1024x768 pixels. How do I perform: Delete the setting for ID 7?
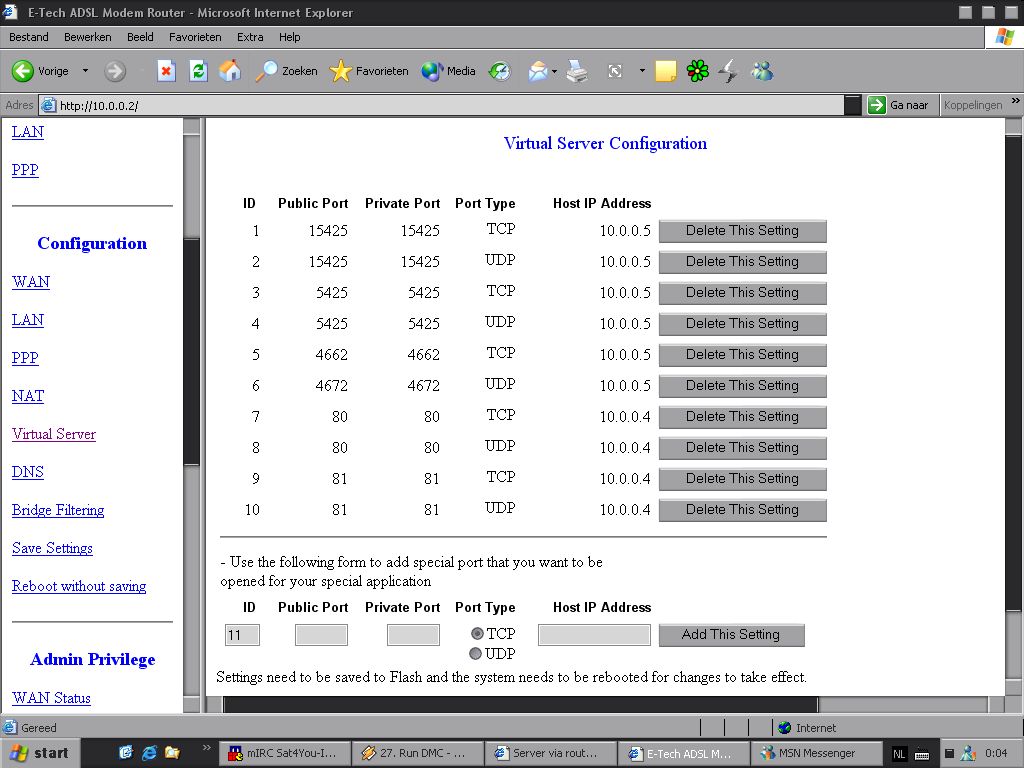[742, 417]
